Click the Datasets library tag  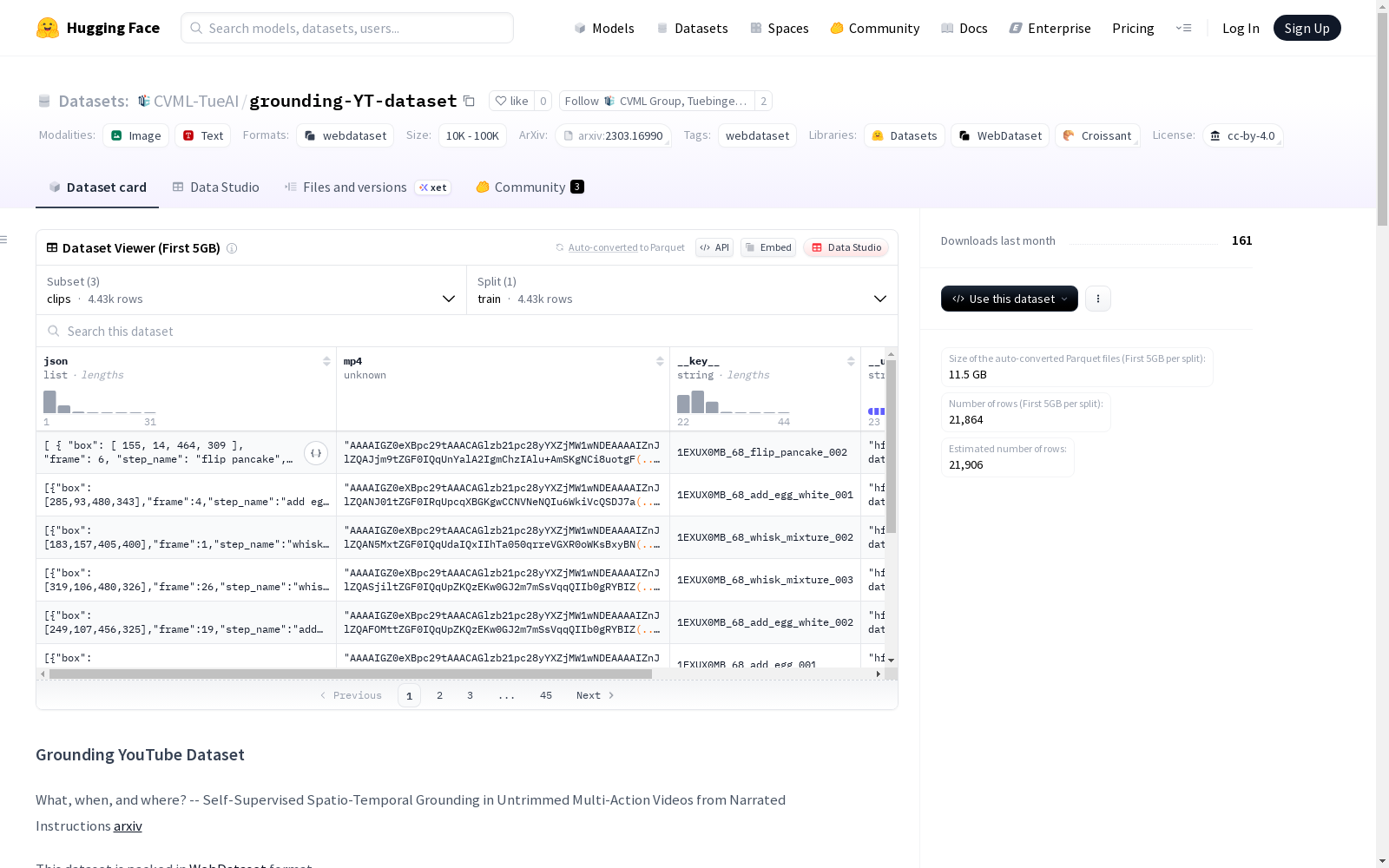(905, 135)
